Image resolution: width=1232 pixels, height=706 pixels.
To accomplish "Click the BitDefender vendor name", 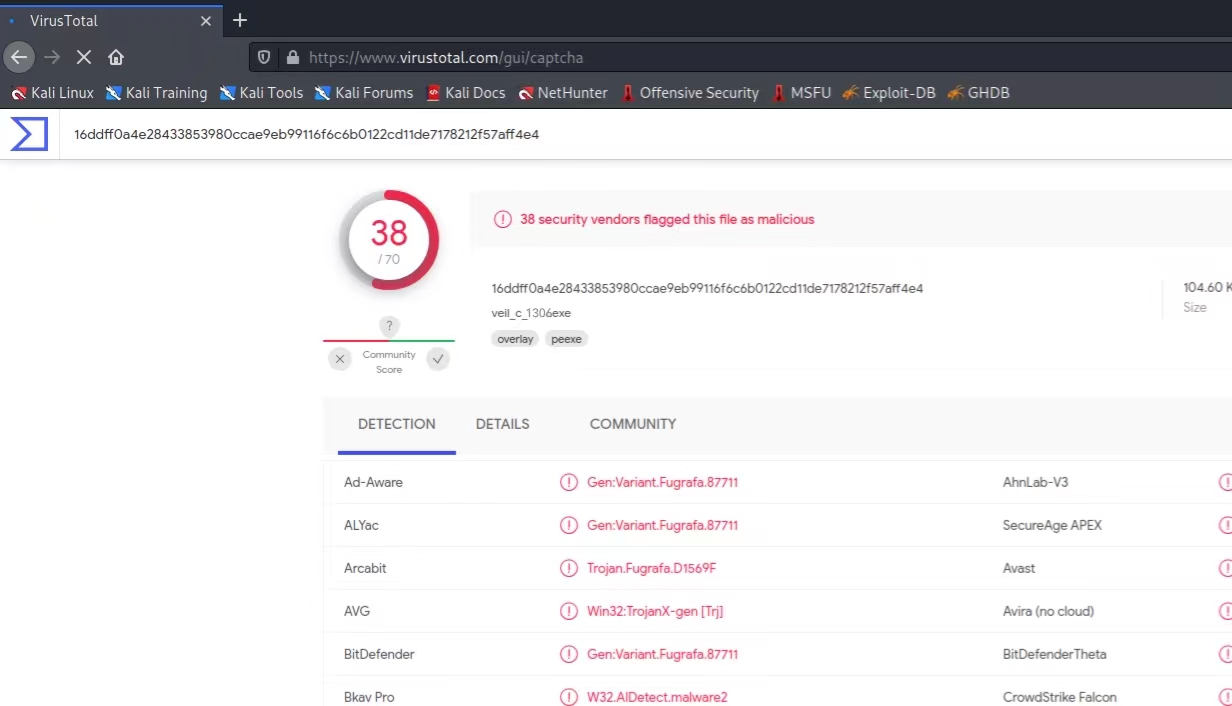I will pyautogui.click(x=379, y=654).
